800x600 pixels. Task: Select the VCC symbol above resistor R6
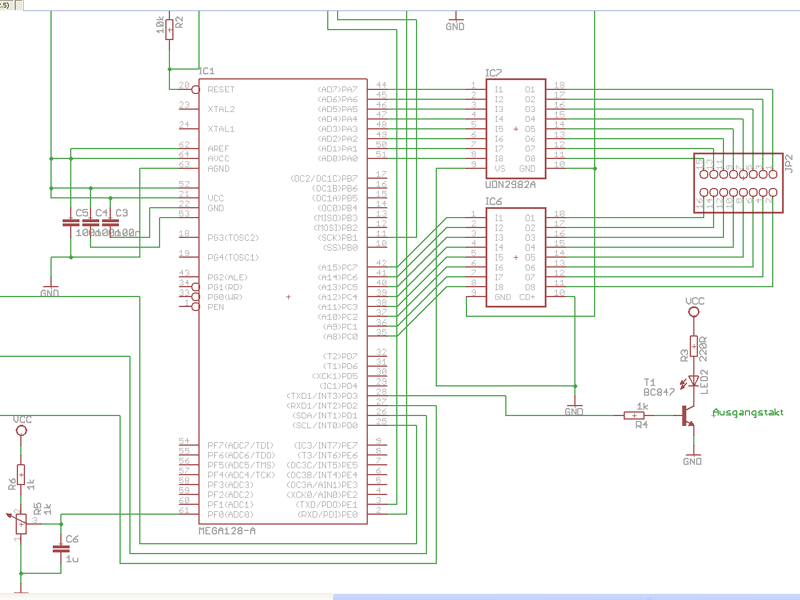point(21,430)
